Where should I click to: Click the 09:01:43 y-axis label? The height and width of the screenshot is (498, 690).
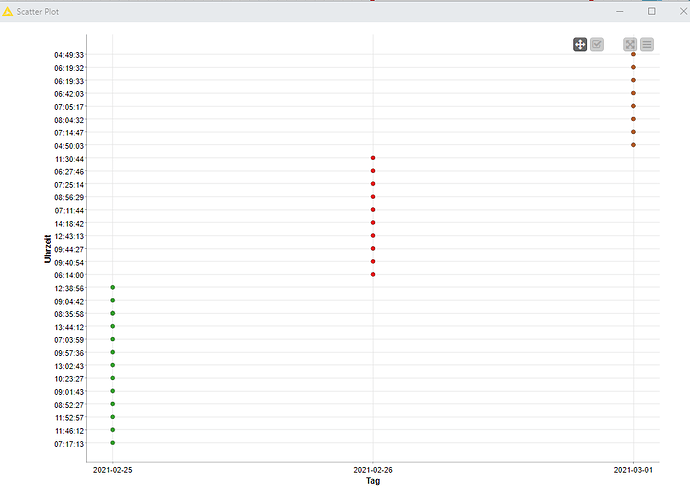point(69,392)
